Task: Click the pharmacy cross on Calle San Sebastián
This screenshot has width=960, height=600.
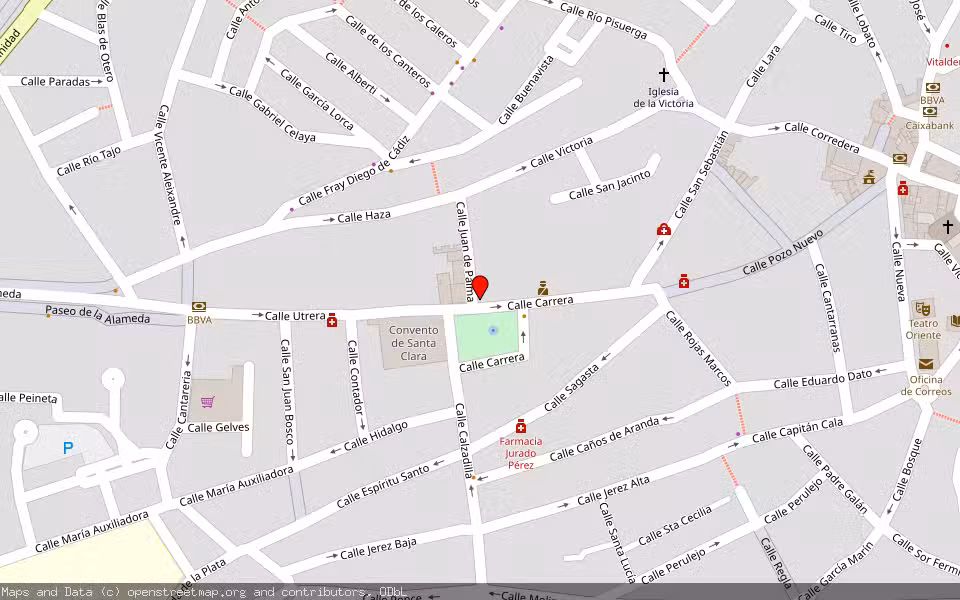Action: (664, 230)
